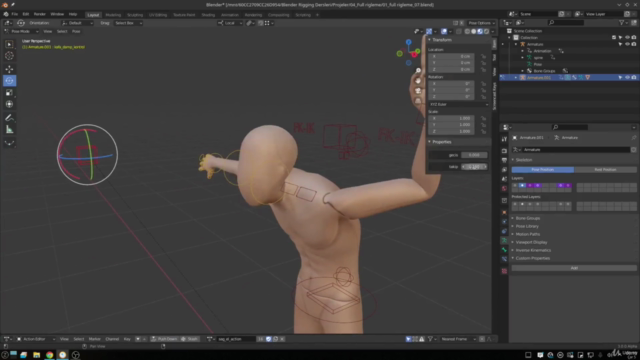This screenshot has width=640, height=360.
Task: Toggle Armature visibility eye in outliner
Action: point(627,44)
